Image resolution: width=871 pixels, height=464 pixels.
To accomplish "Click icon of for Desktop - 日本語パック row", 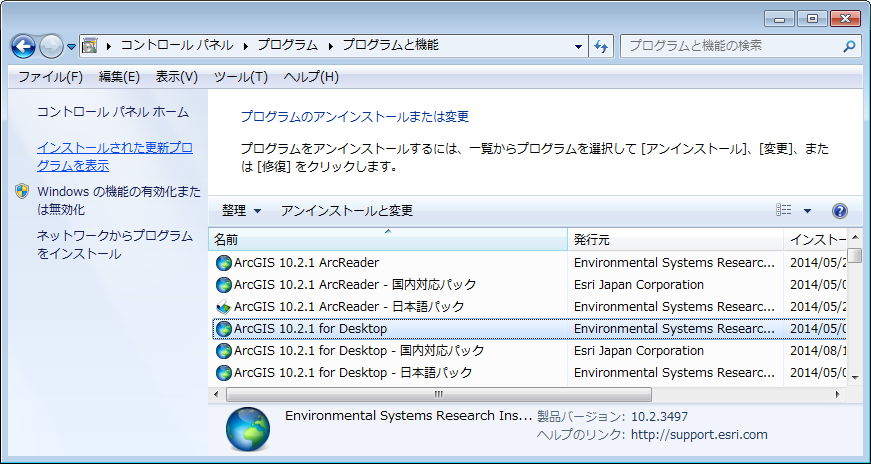I will [x=223, y=373].
